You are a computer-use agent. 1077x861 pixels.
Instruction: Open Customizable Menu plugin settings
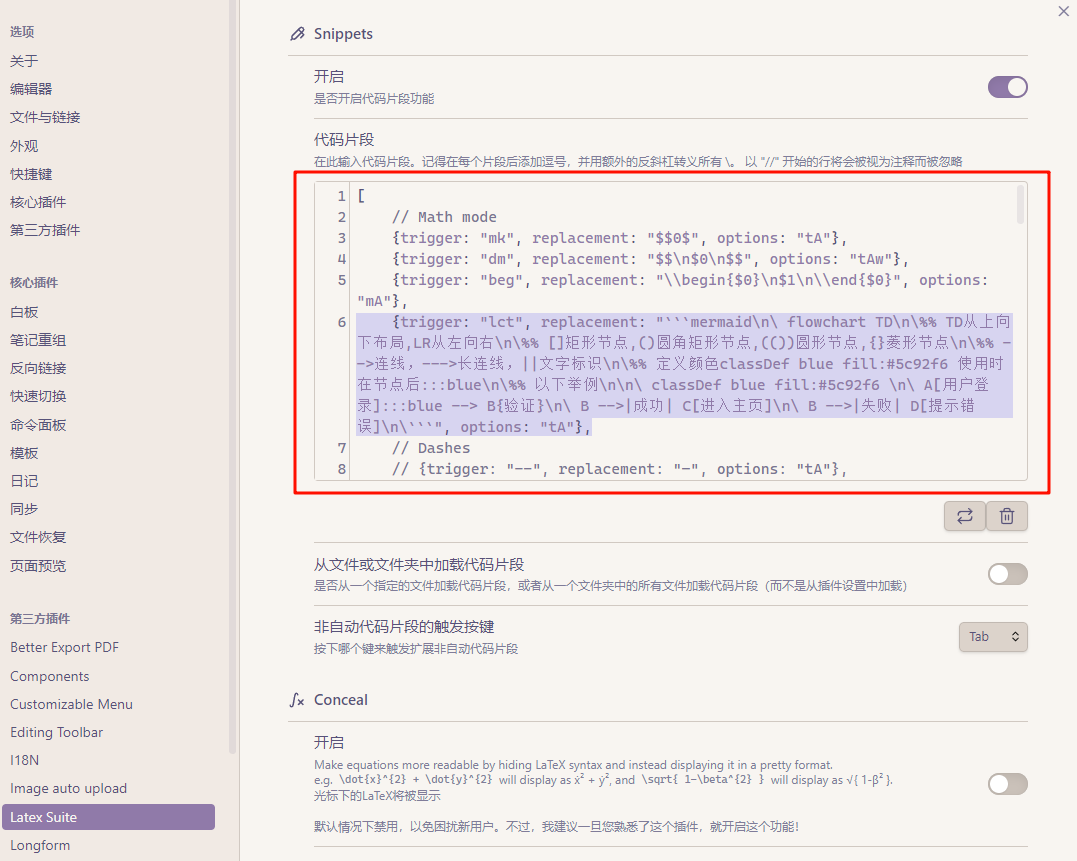tap(71, 704)
